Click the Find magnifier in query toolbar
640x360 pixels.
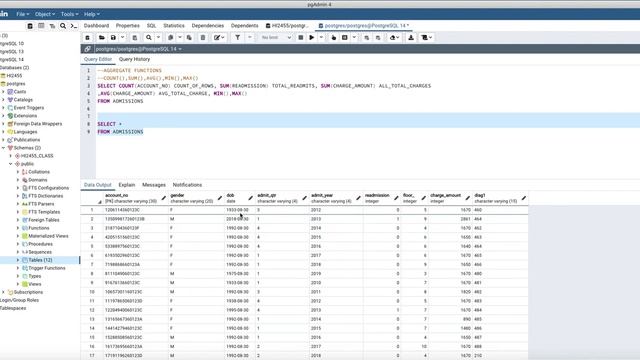coord(149,38)
